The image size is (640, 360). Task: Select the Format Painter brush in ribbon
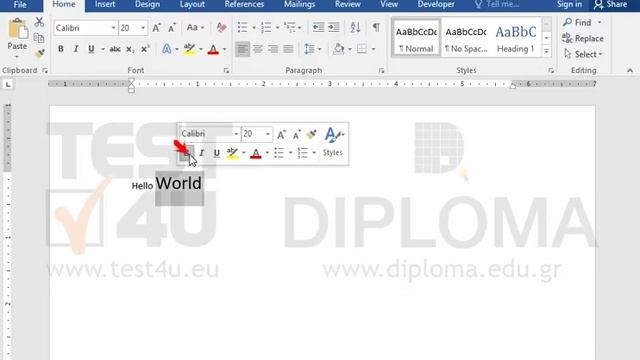tap(39, 53)
